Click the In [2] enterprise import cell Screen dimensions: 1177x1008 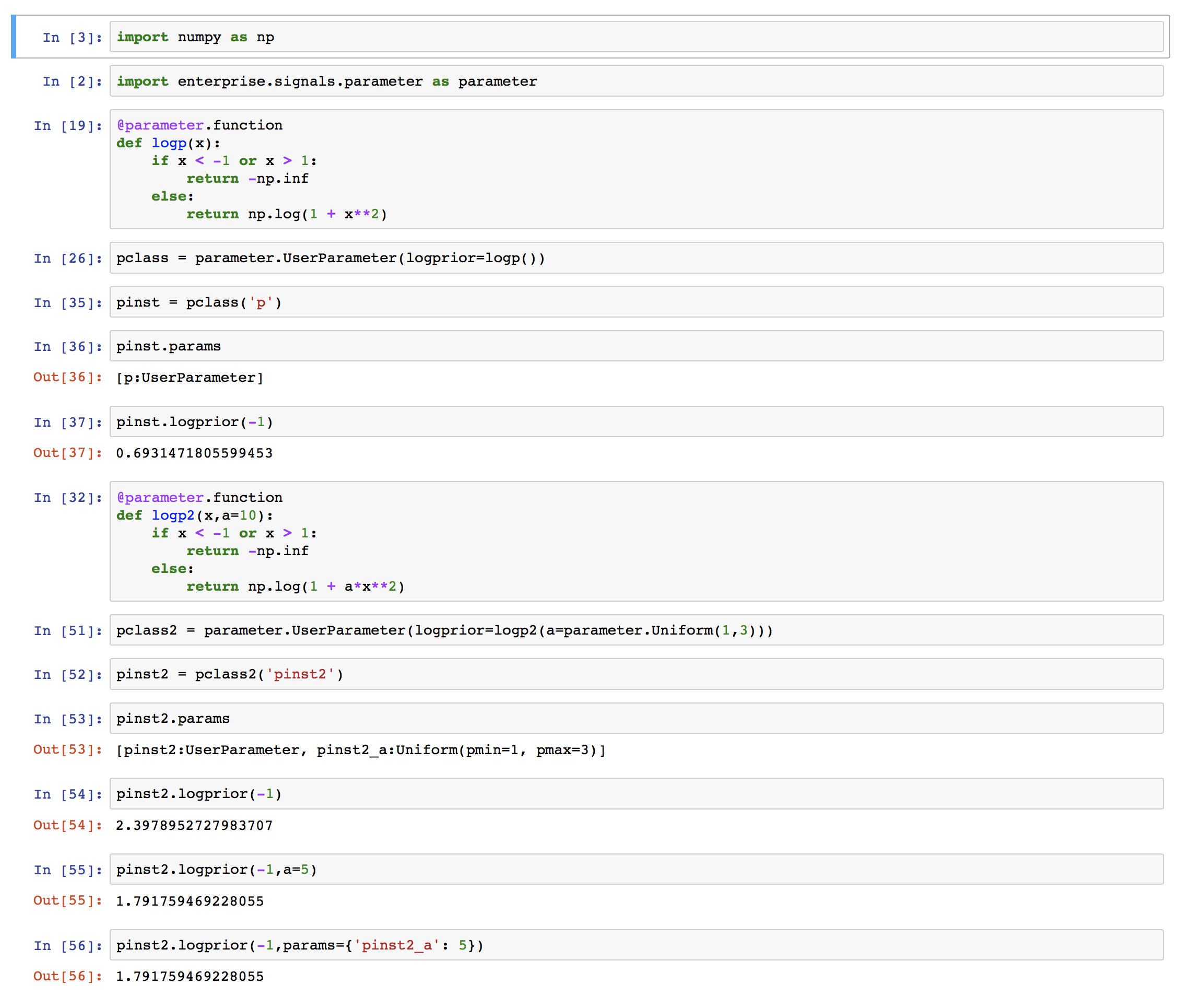click(x=397, y=80)
